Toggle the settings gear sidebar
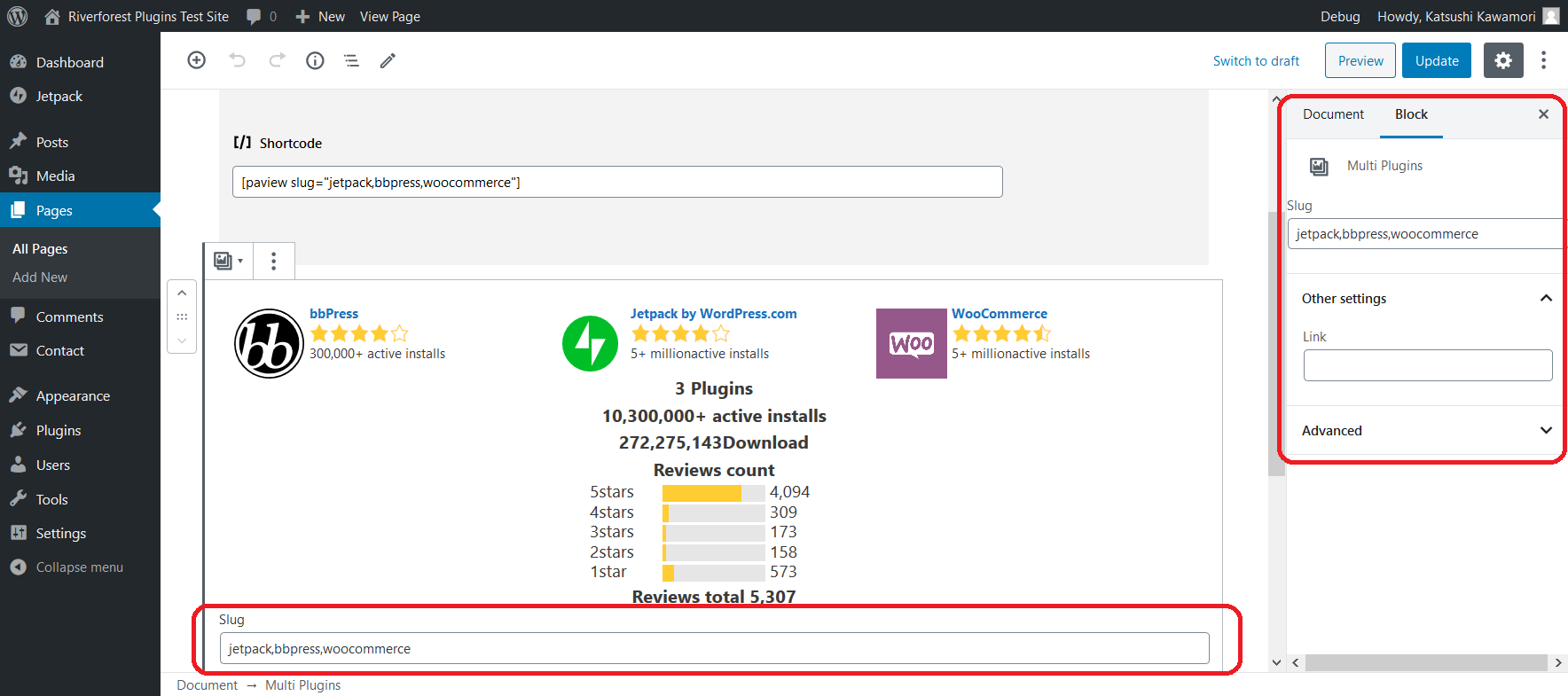This screenshot has width=1568, height=696. tap(1503, 60)
